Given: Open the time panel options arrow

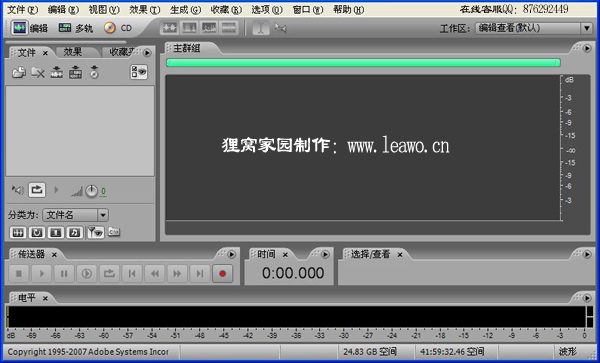Looking at the screenshot, I should [325, 254].
